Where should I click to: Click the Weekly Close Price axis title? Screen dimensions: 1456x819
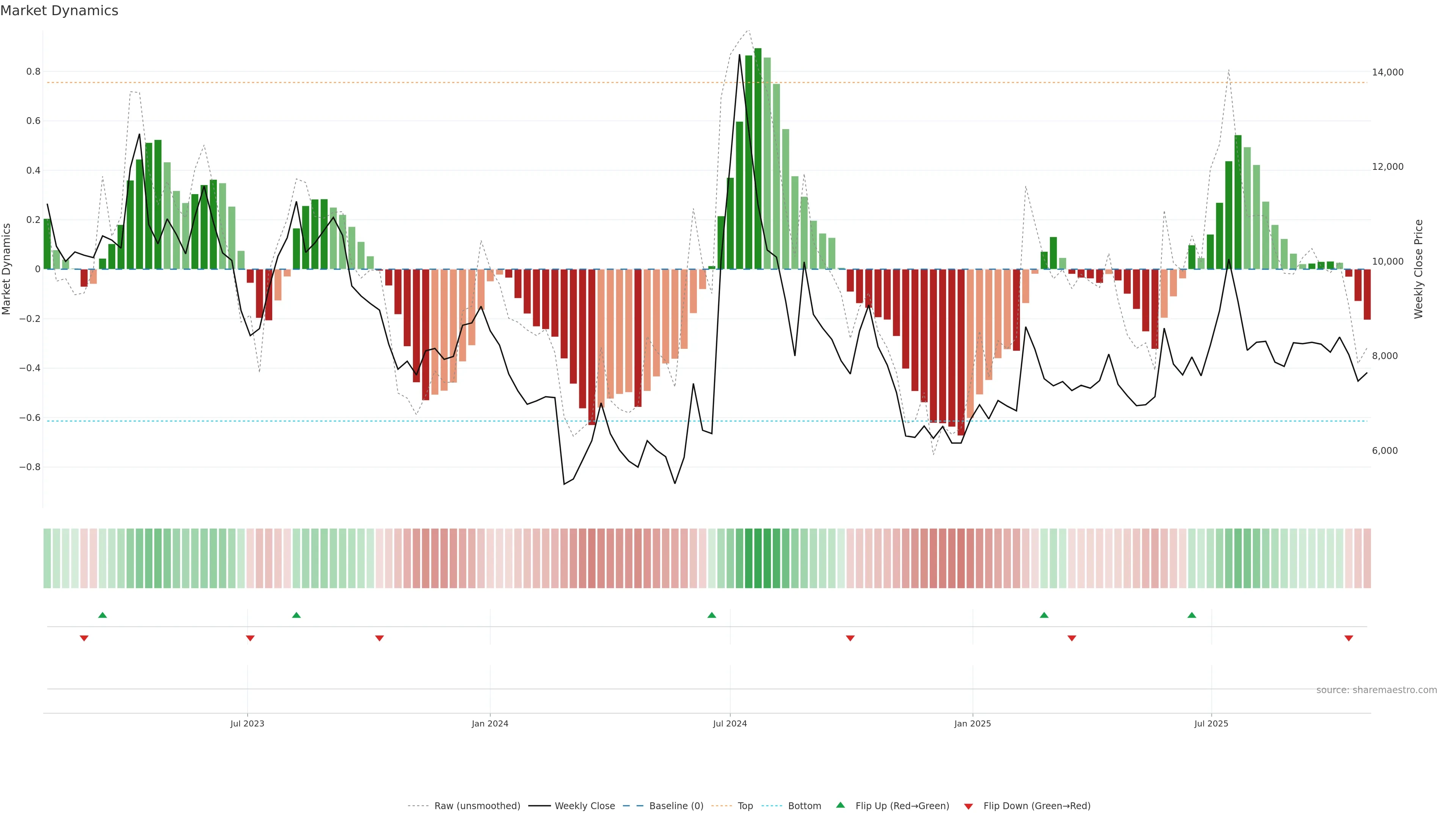tap(1418, 269)
